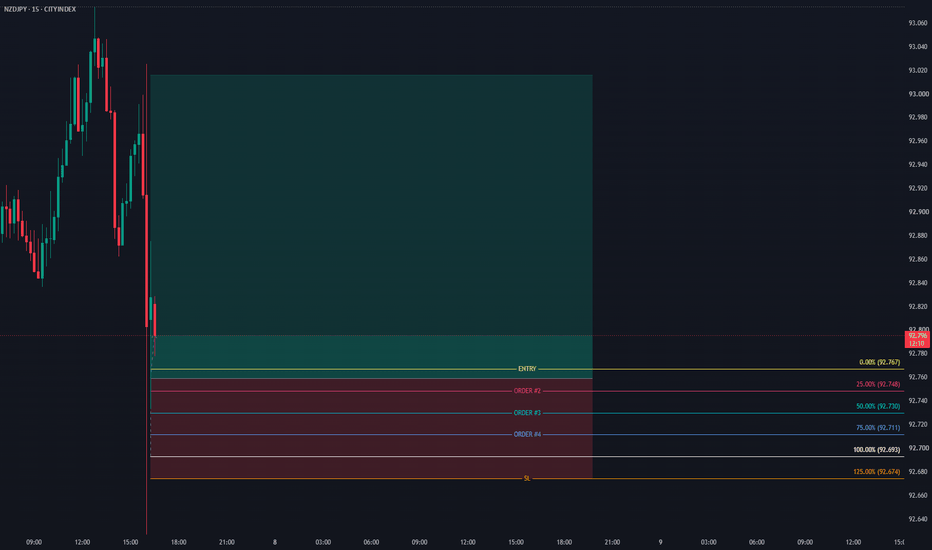Click the 92.900 price axis label

click(x=918, y=212)
